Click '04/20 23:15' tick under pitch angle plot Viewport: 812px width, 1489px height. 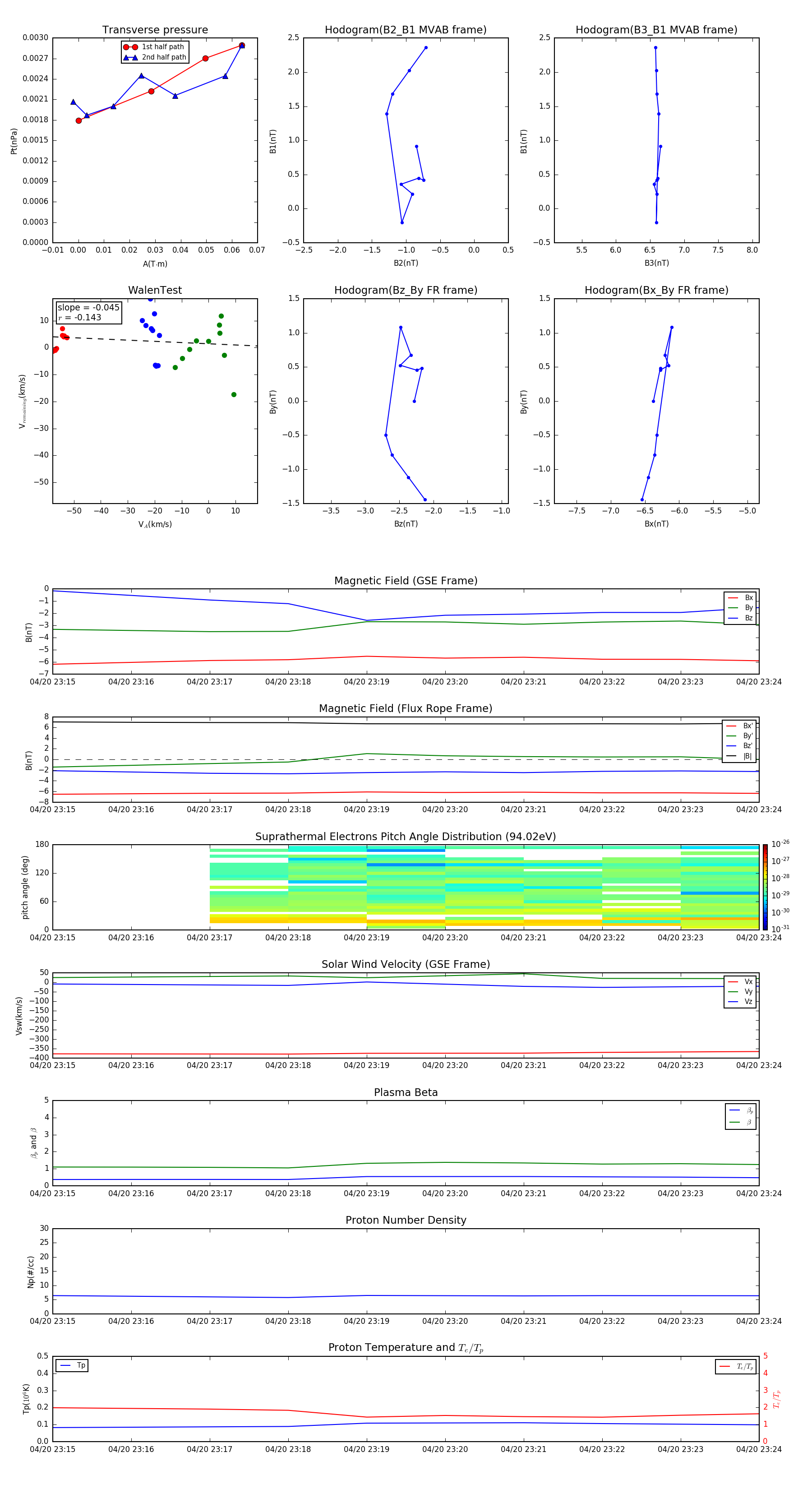[53, 938]
